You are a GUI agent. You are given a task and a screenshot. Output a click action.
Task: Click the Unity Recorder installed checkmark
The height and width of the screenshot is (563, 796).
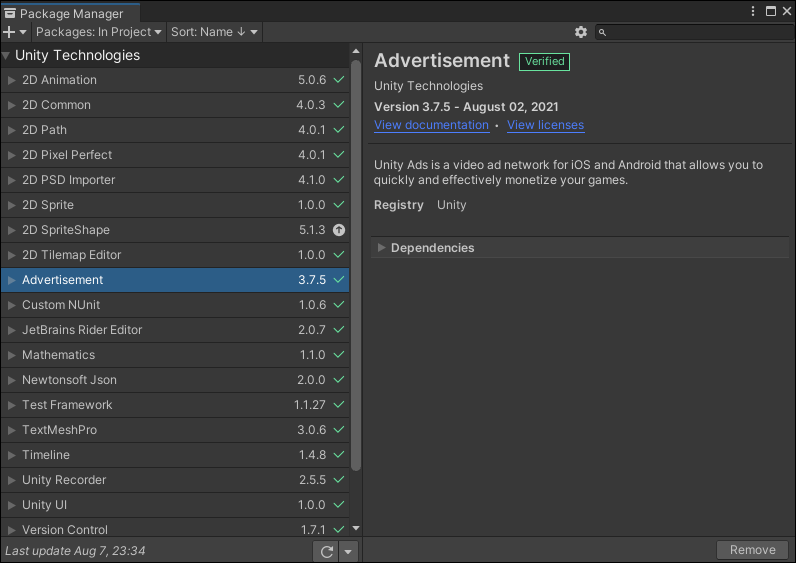tap(339, 480)
